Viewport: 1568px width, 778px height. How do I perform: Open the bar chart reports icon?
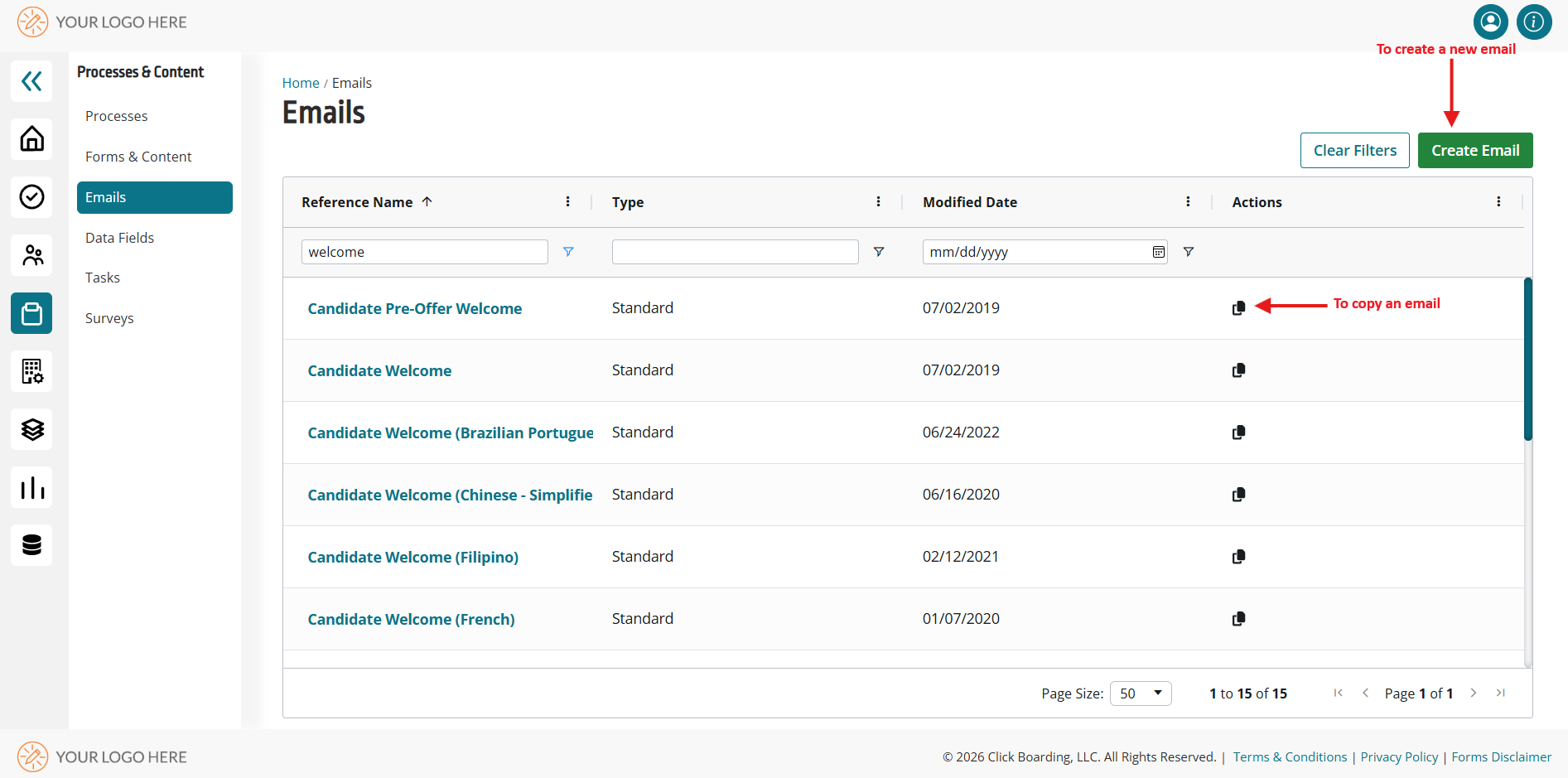point(31,487)
